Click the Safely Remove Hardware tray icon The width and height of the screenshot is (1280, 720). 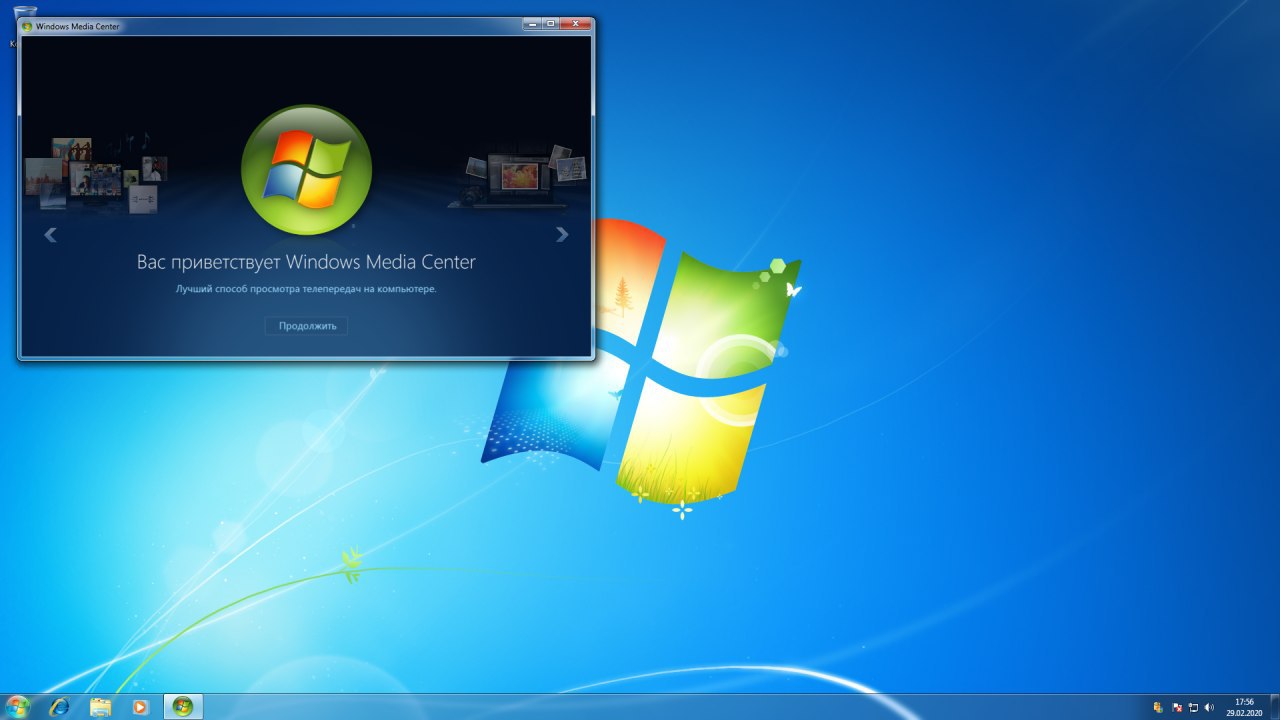tap(1158, 707)
